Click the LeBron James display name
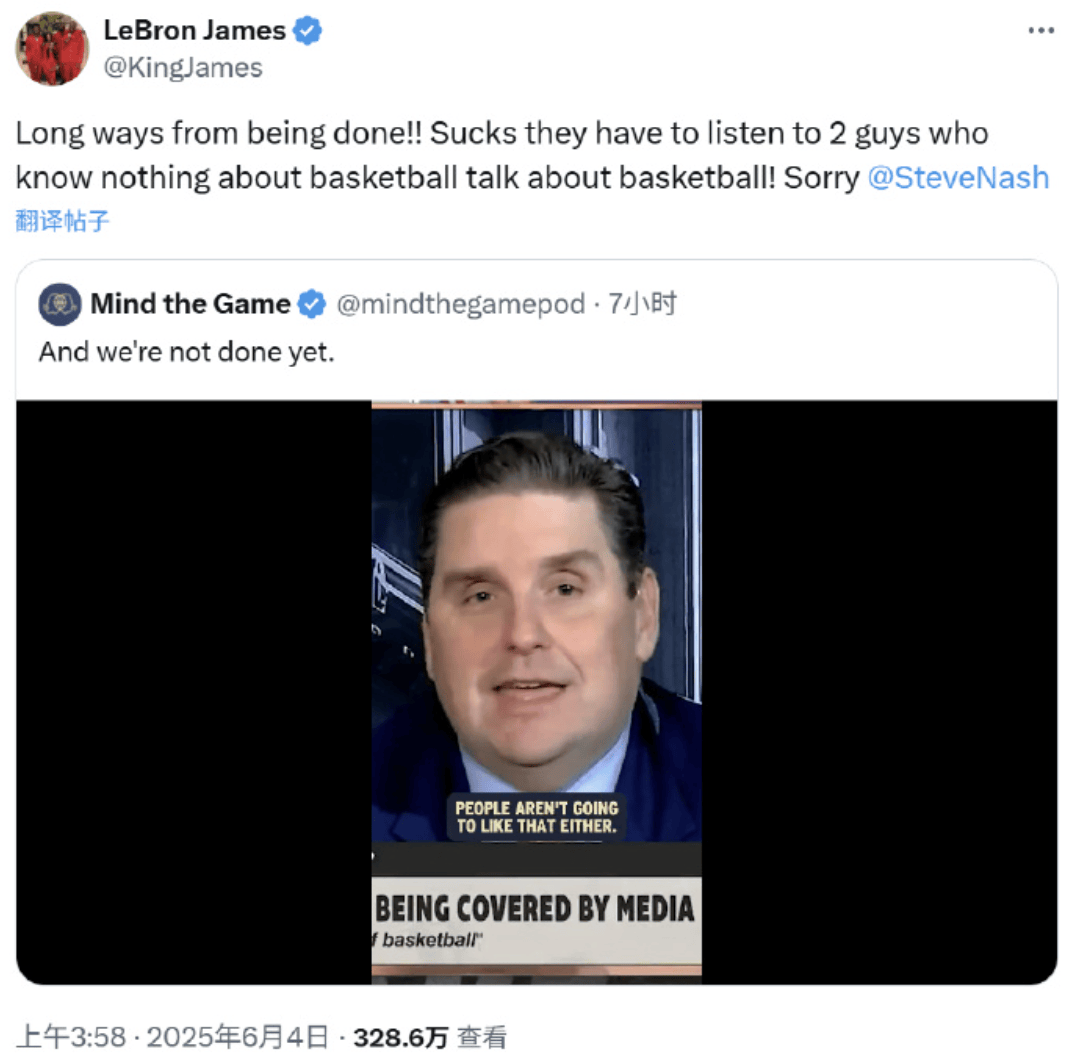 coord(195,31)
